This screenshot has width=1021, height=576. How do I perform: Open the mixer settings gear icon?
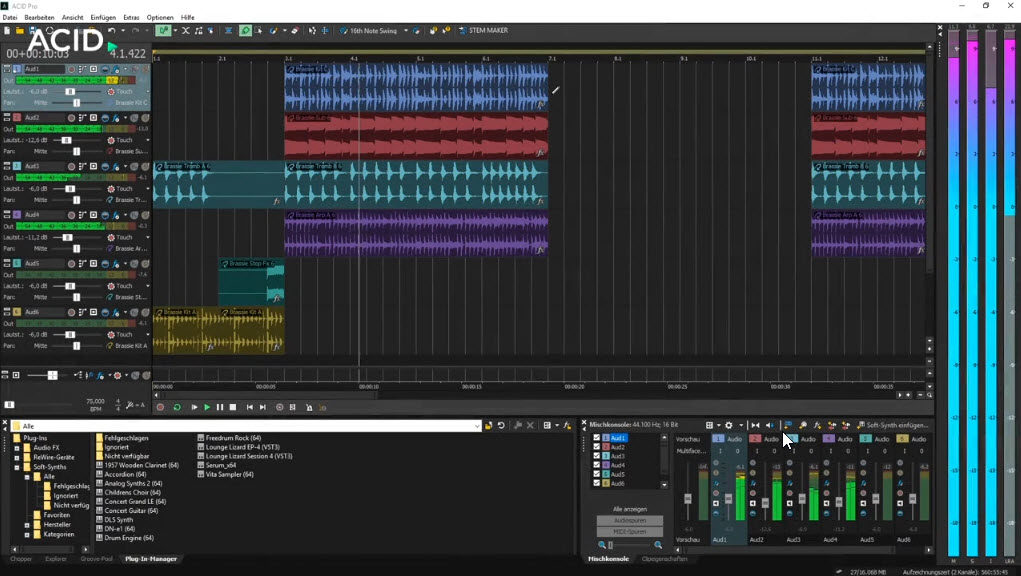[x=729, y=425]
